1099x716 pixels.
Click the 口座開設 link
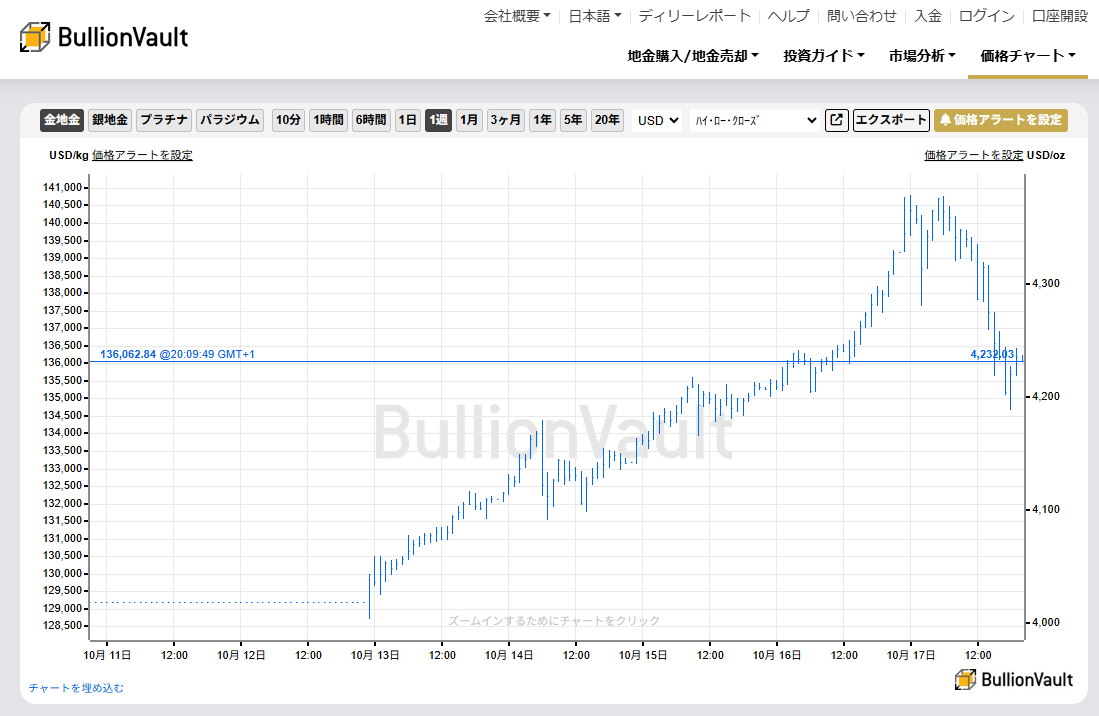tap(1060, 16)
